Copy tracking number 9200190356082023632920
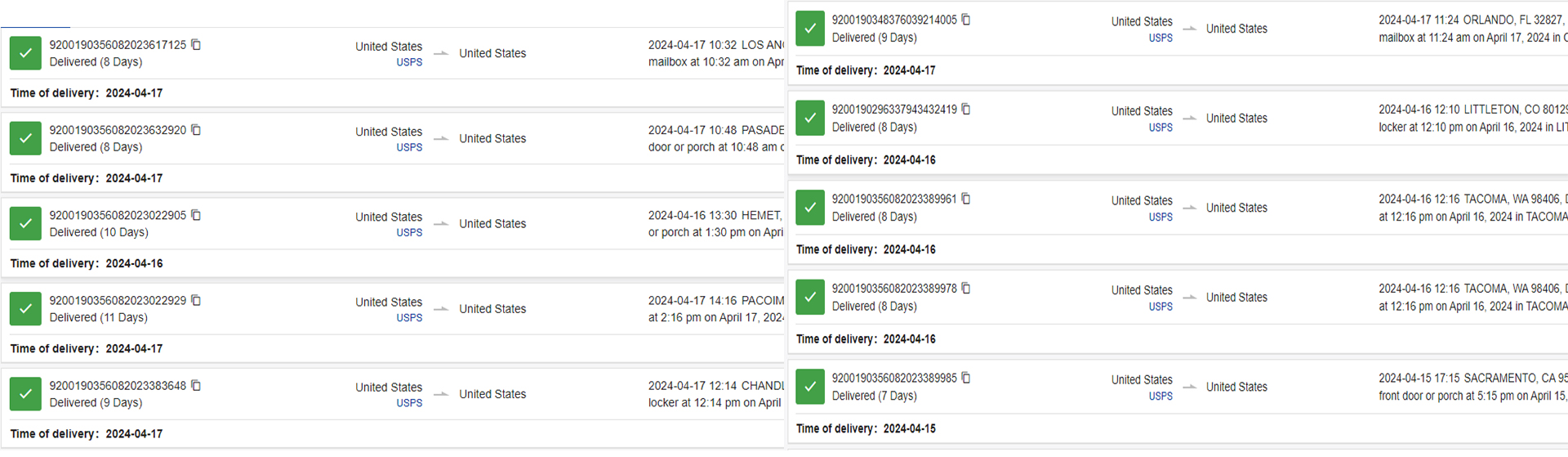1568x457 pixels. [x=196, y=130]
